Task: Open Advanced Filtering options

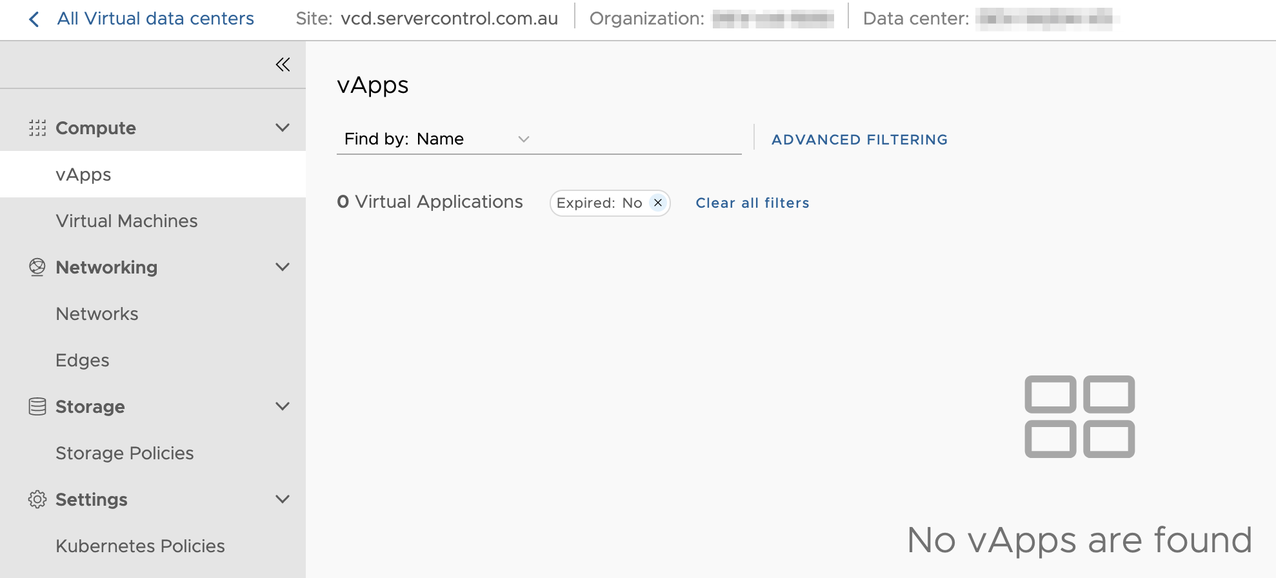Action: 858,139
